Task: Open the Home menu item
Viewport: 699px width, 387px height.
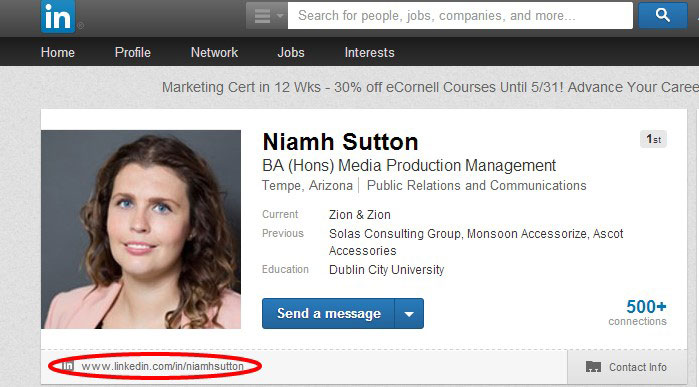Action: click(x=58, y=52)
